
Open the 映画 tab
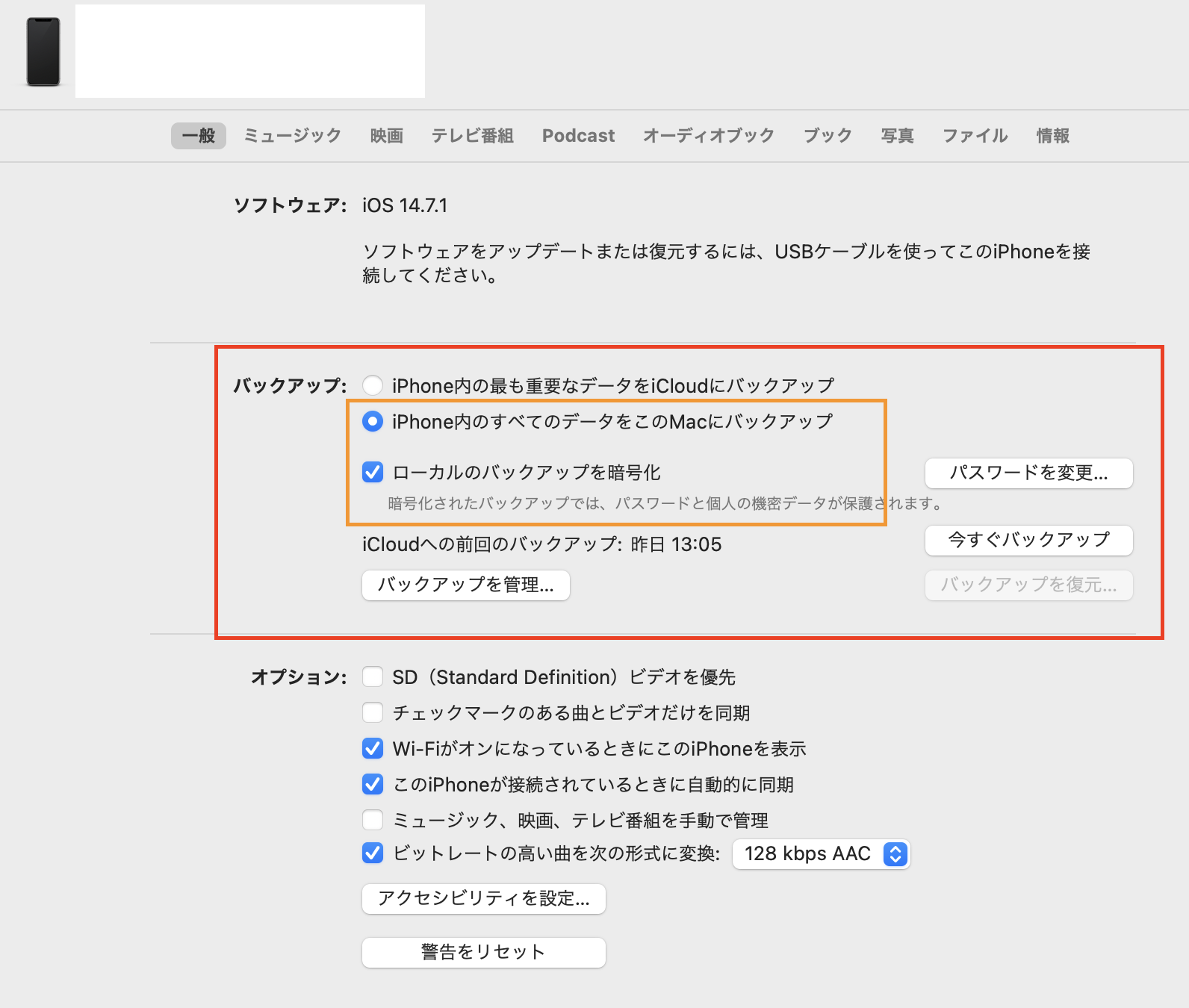pos(387,136)
